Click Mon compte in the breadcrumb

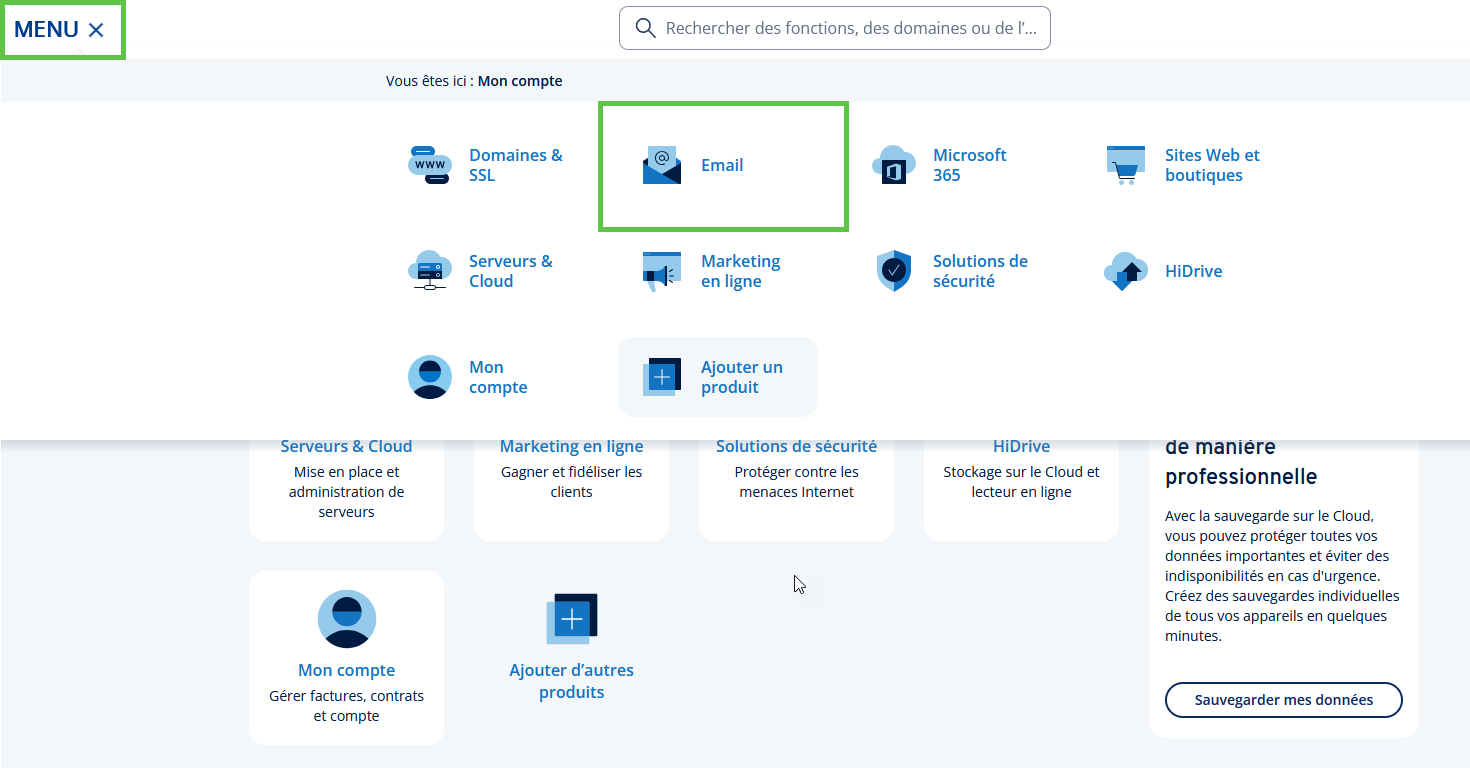tap(520, 81)
